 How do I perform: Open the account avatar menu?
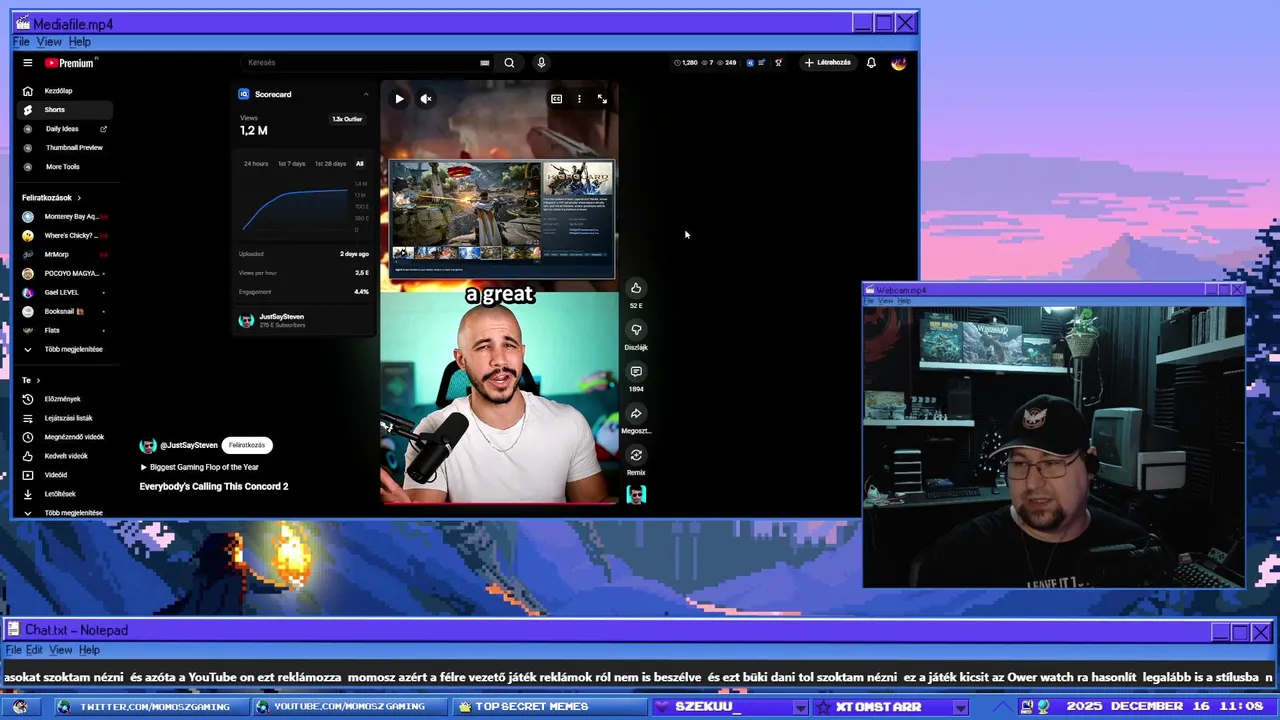tap(898, 63)
